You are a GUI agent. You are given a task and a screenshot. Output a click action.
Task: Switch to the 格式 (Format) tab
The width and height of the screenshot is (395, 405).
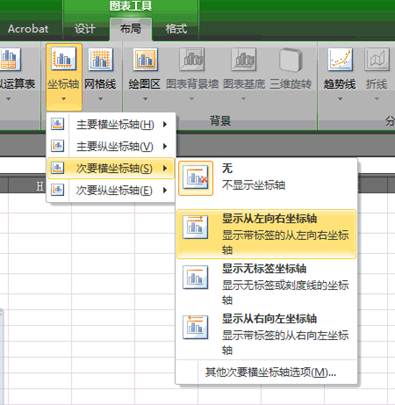click(x=176, y=29)
